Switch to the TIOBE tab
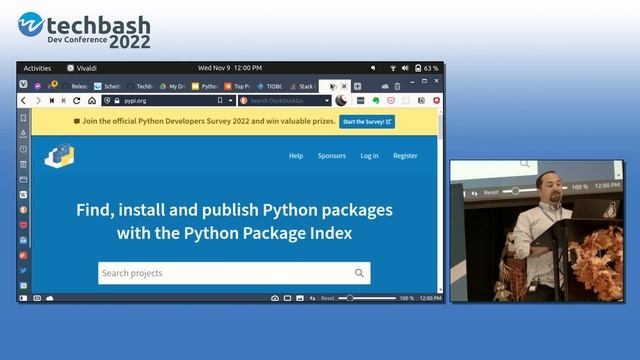Screen dimensions: 640x360 (270, 86)
